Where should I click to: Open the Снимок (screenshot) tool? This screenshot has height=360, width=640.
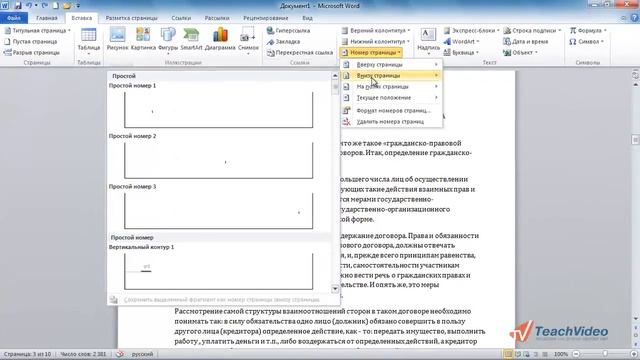pyautogui.click(x=248, y=41)
